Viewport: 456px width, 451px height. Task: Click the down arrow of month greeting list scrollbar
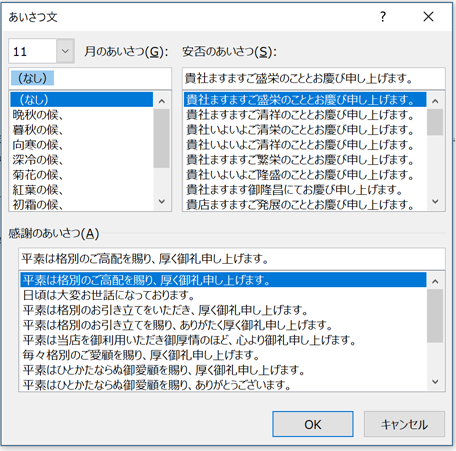(x=162, y=201)
